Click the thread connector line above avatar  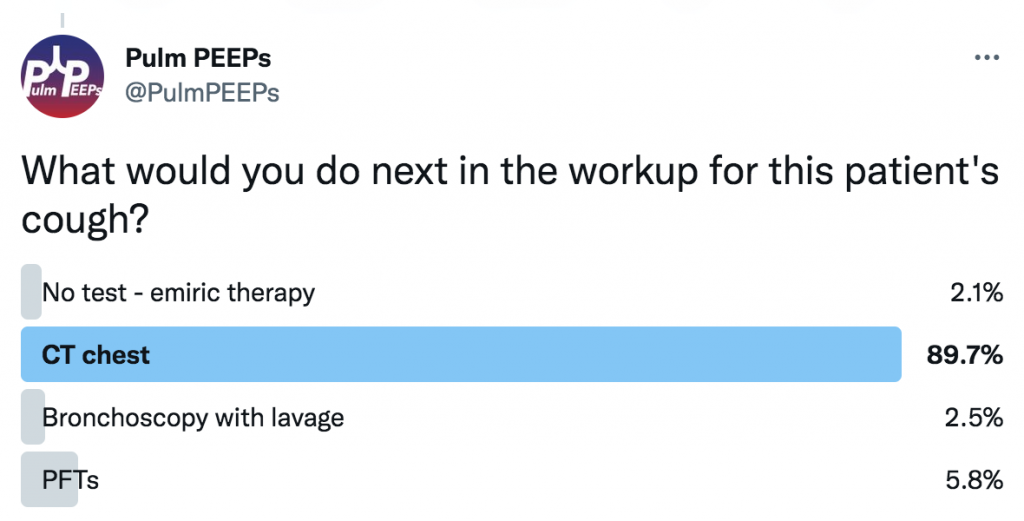pyautogui.click(x=62, y=20)
